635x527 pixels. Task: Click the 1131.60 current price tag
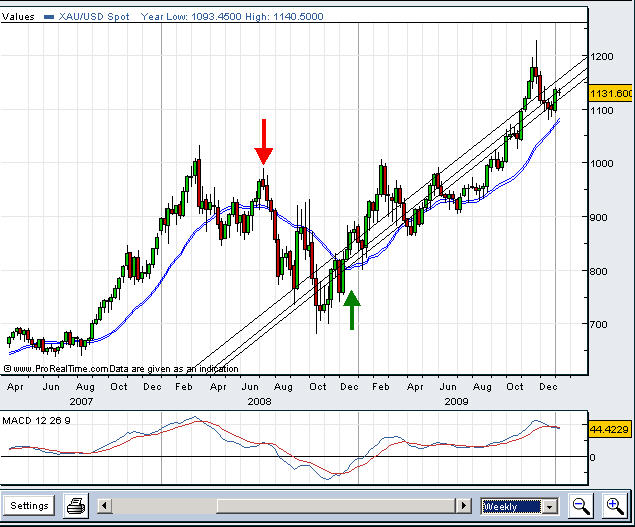click(611, 94)
